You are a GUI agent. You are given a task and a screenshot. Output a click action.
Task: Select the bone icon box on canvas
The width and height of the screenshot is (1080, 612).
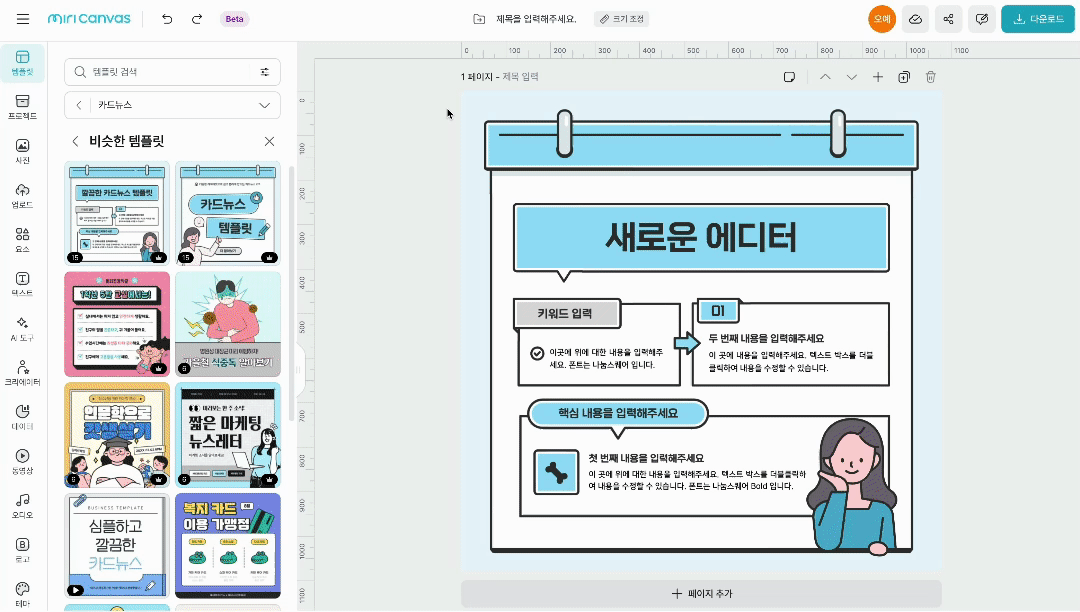(556, 472)
